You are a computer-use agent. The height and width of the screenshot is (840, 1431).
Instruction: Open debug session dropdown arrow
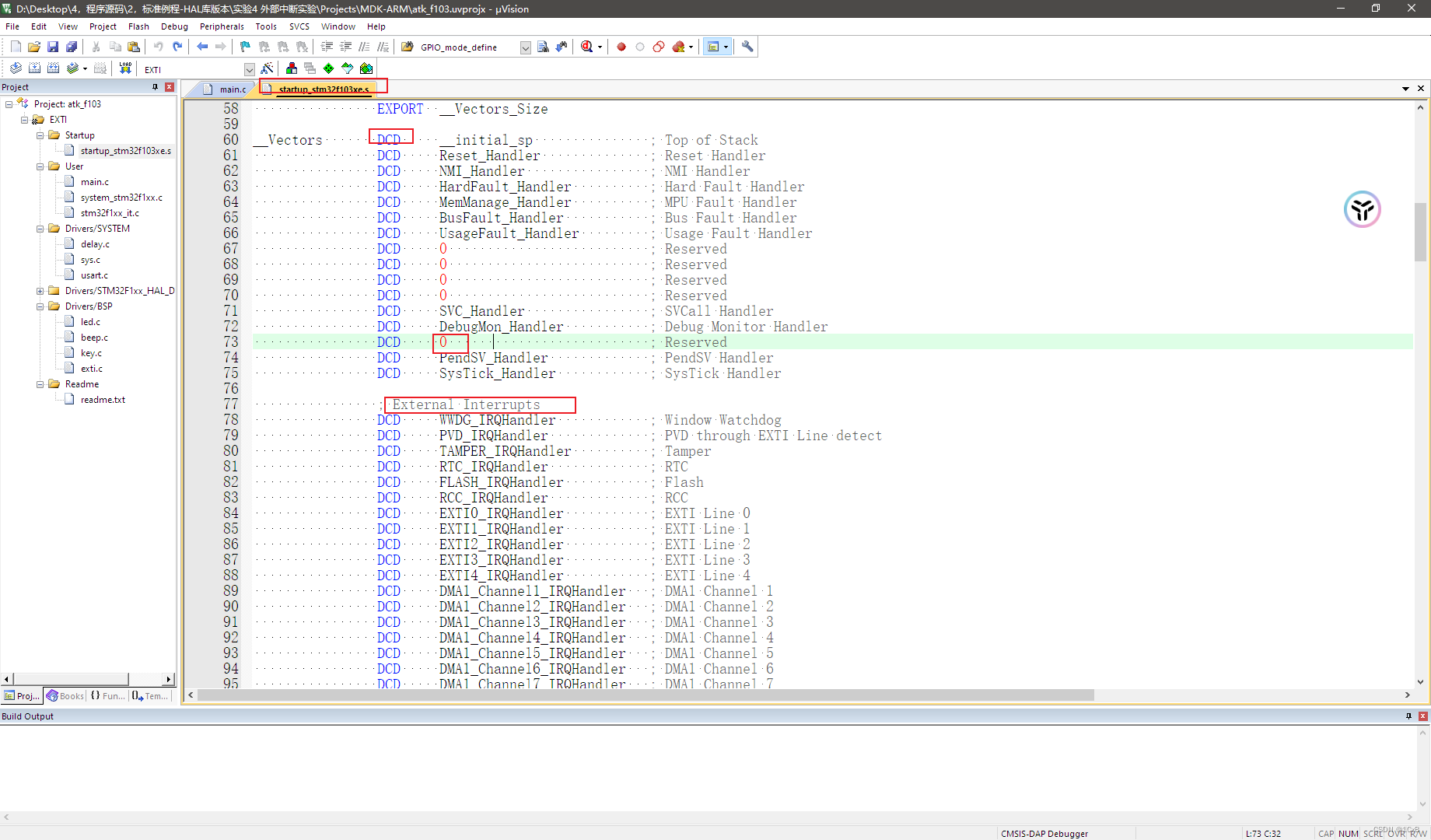tap(600, 47)
